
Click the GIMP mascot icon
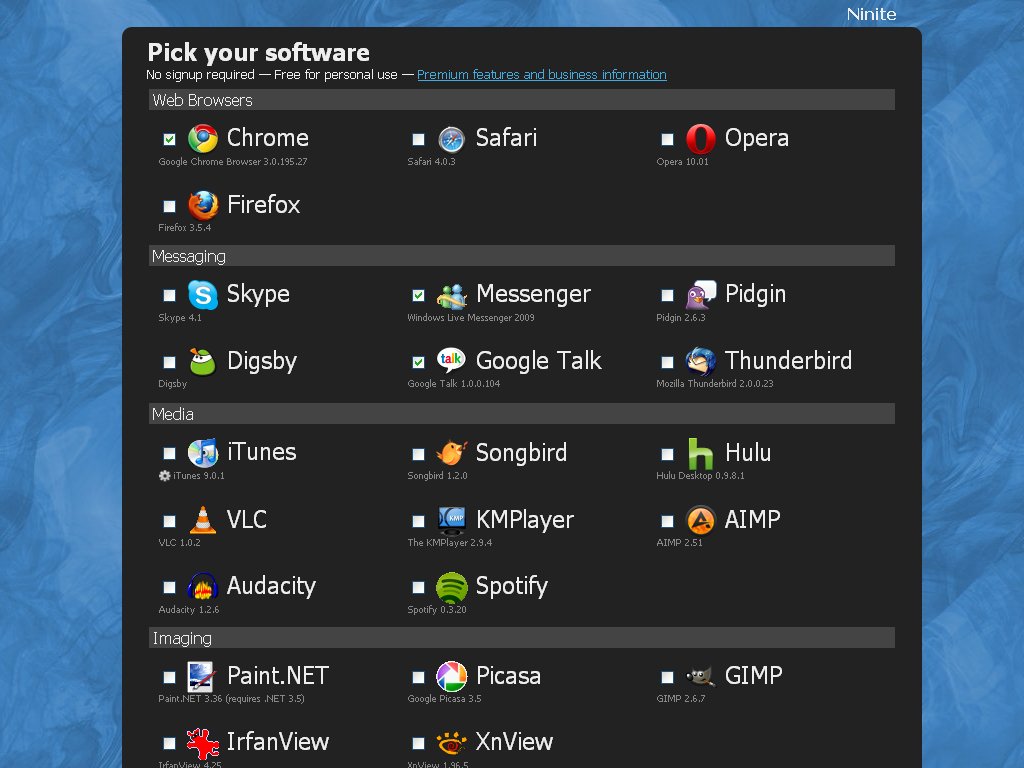(x=700, y=677)
